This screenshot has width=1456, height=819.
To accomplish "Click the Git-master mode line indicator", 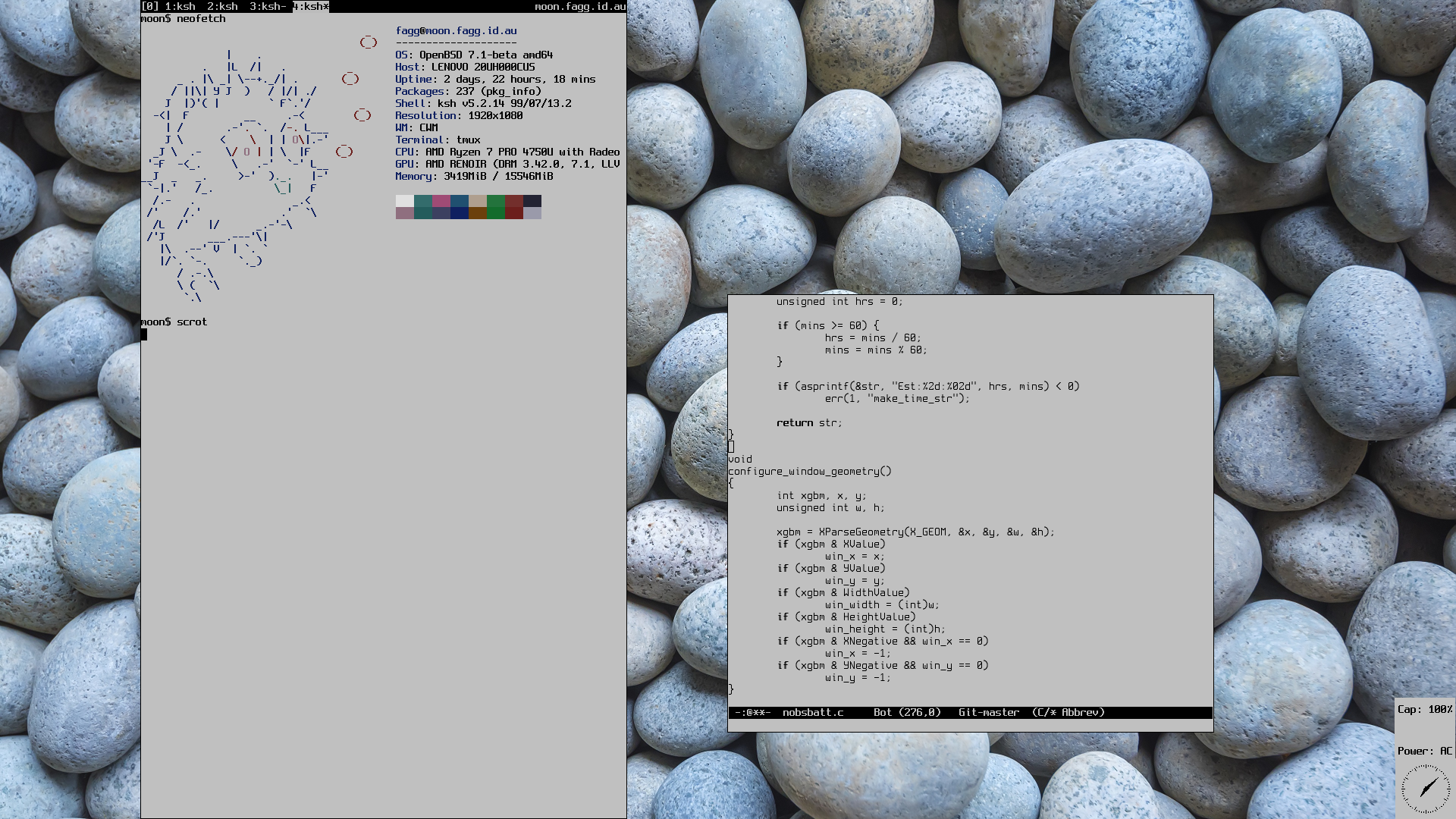I will (x=988, y=712).
